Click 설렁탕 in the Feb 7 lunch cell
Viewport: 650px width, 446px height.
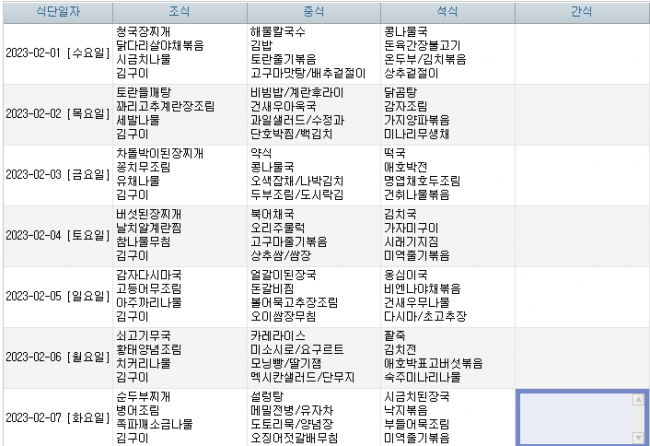(x=267, y=396)
